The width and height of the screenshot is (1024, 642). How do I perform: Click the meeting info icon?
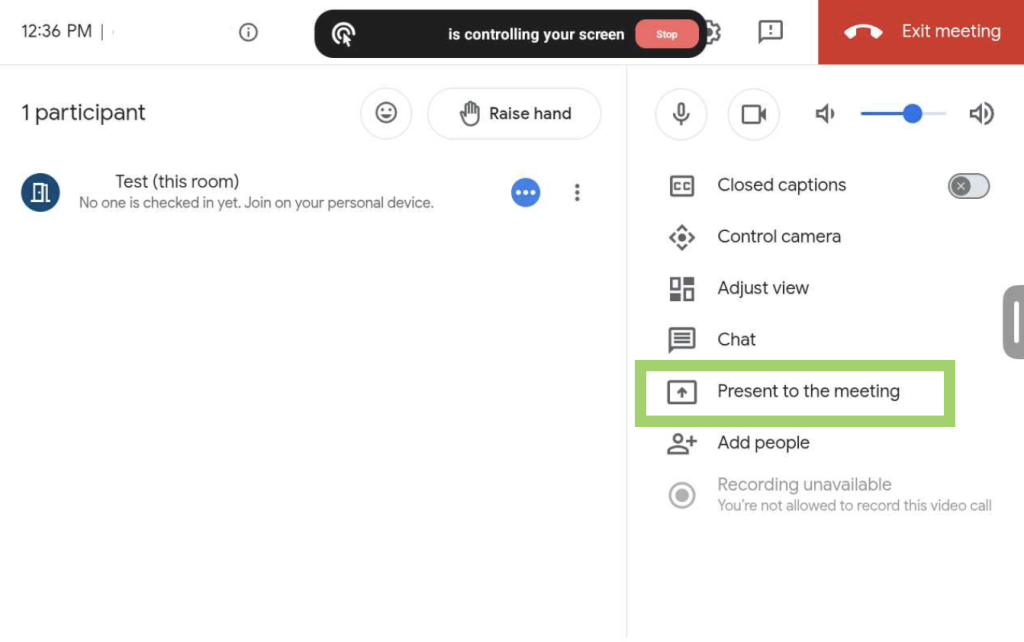pos(249,32)
